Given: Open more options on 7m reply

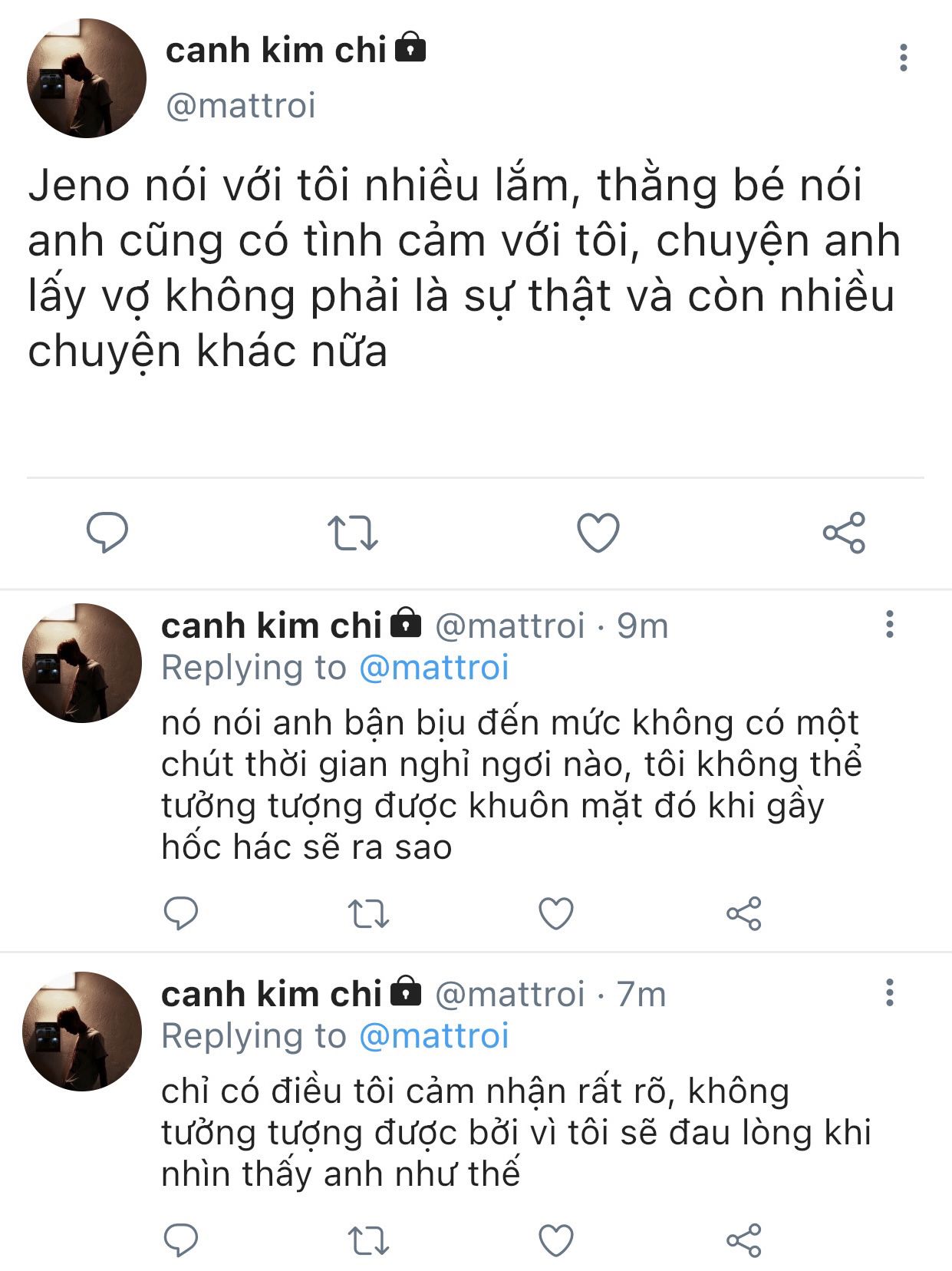Looking at the screenshot, I should [890, 992].
